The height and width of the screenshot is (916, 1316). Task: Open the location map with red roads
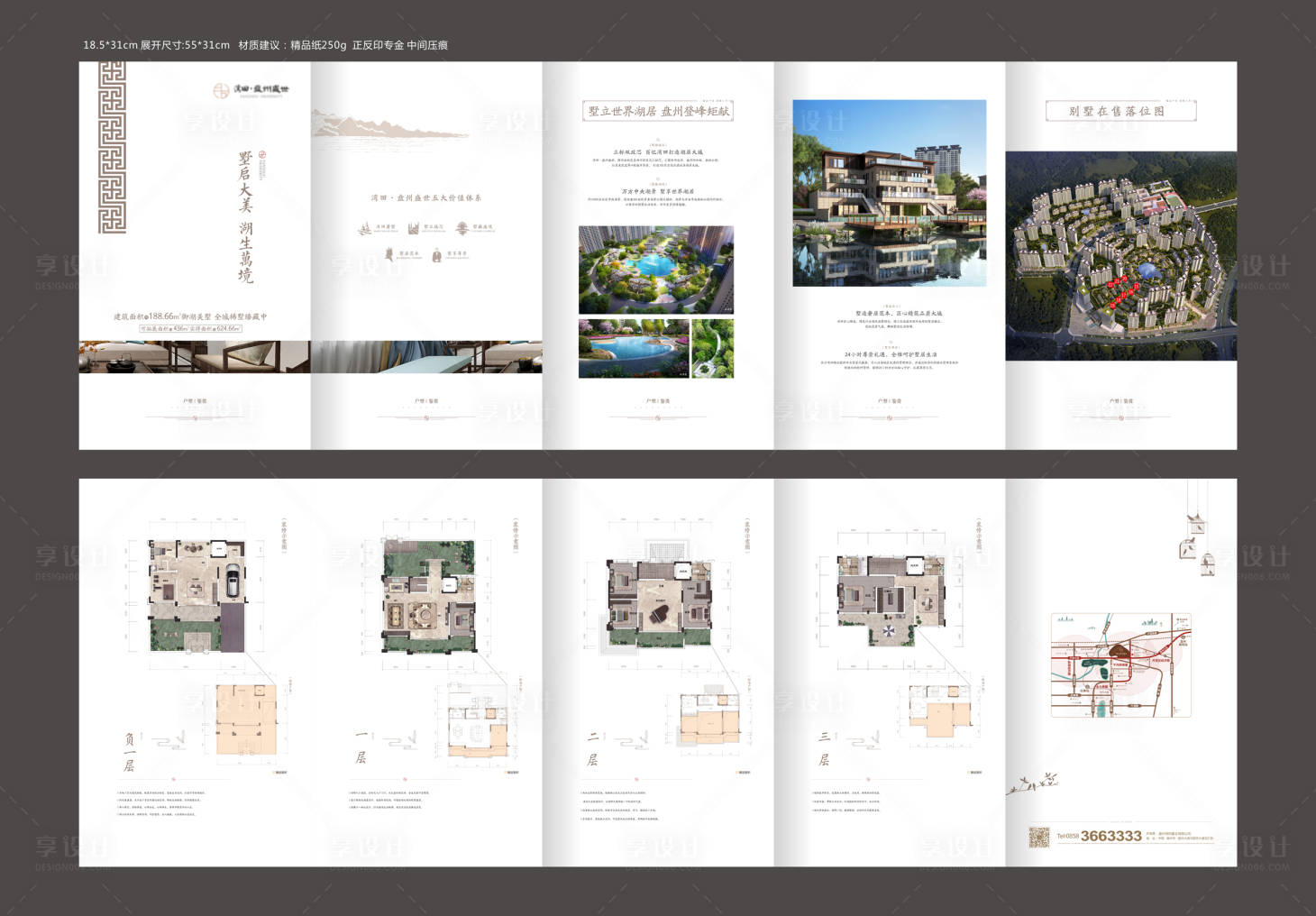(x=1120, y=666)
